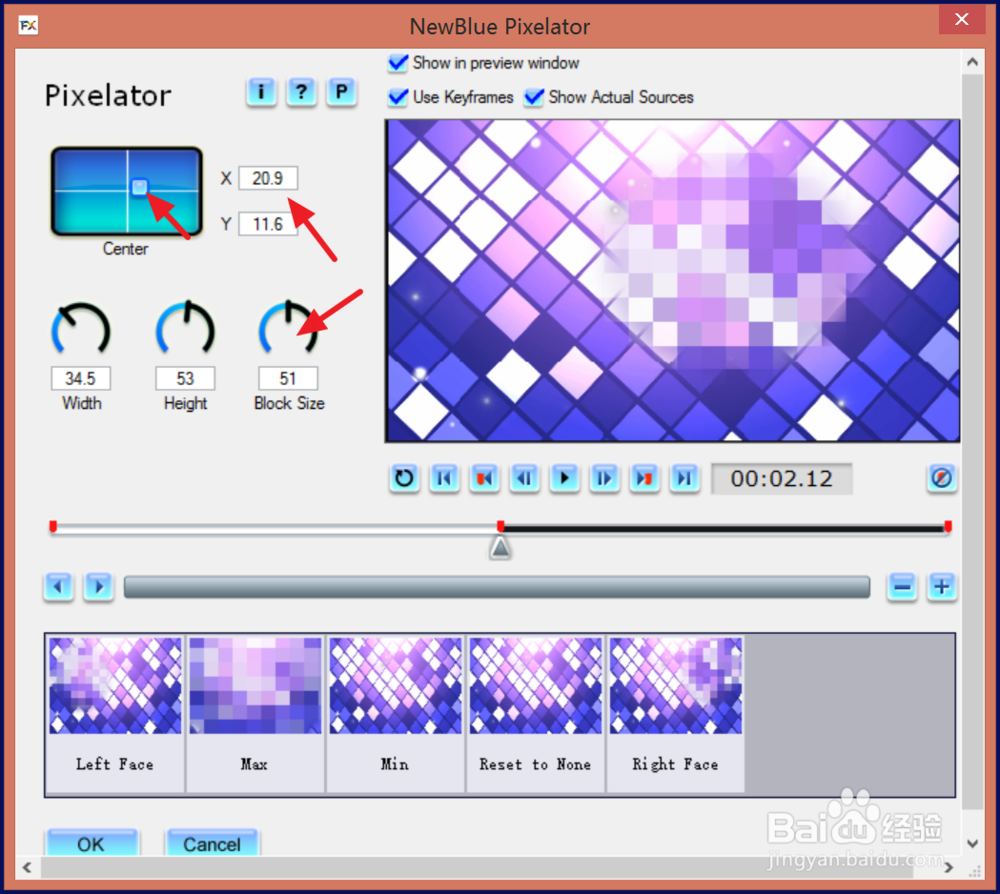
Task: Select the Right Face preset
Action: tap(675, 714)
